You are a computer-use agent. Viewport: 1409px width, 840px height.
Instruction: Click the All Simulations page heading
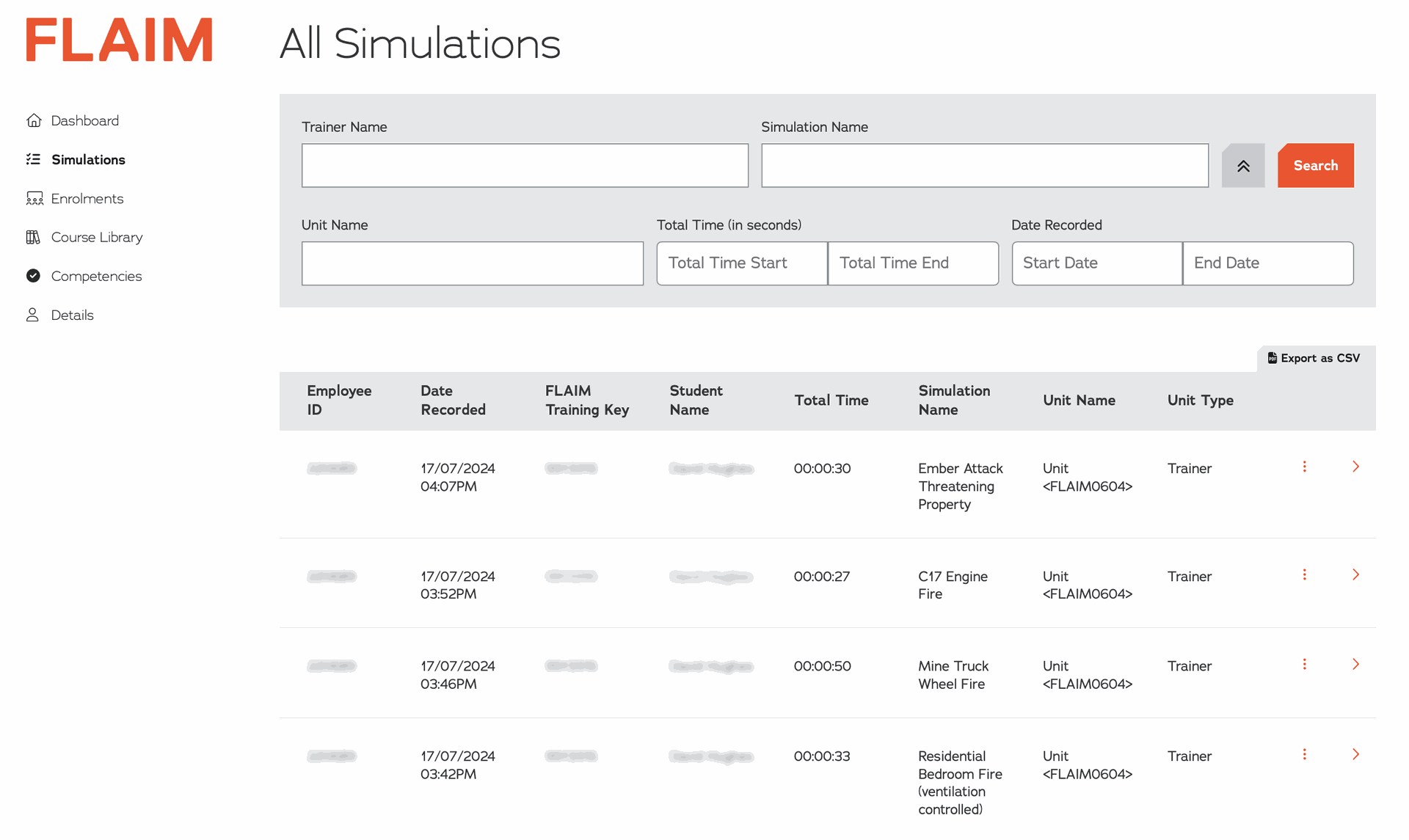(x=420, y=43)
